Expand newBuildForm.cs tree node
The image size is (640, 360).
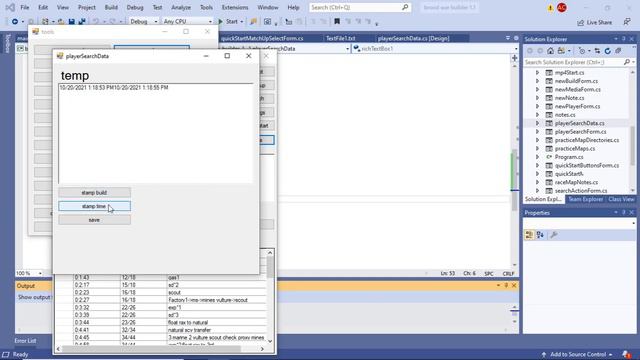538,81
